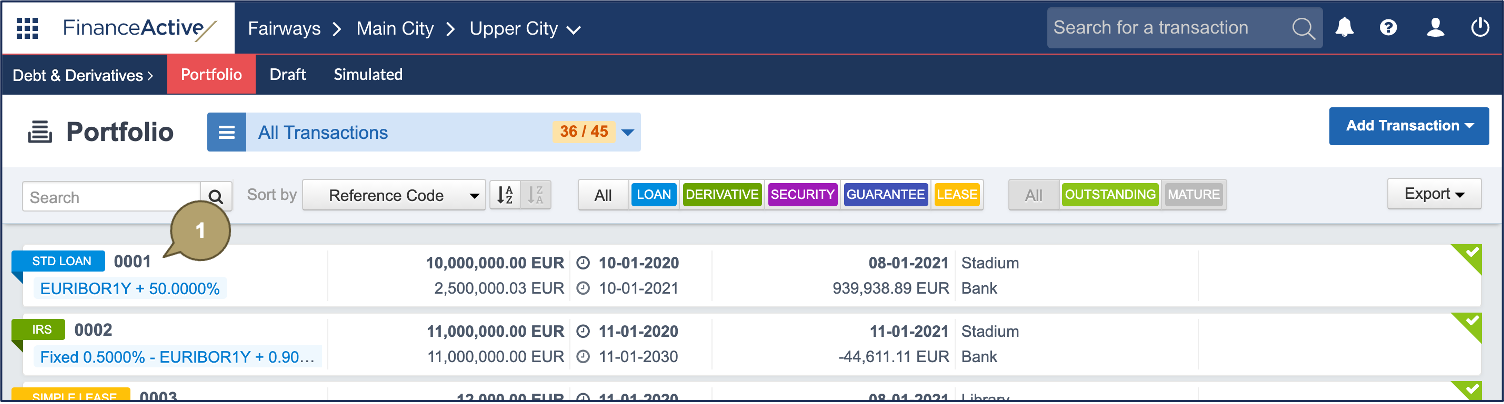Image resolution: width=1504 pixels, height=404 pixels.
Task: Open the Export button
Action: click(x=1434, y=194)
